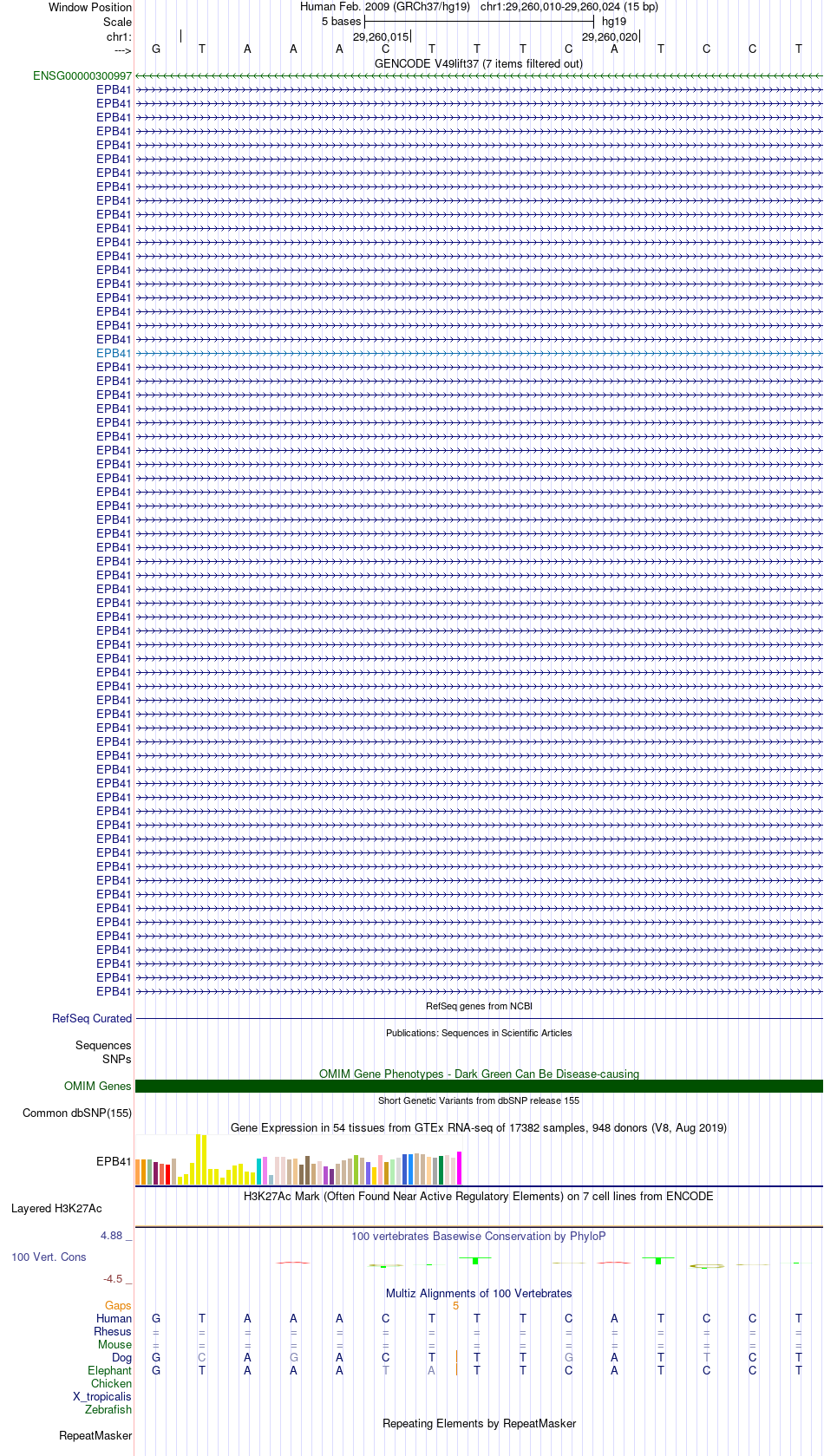Click the Elephant species label
824x1456 pixels.
click(109, 1371)
